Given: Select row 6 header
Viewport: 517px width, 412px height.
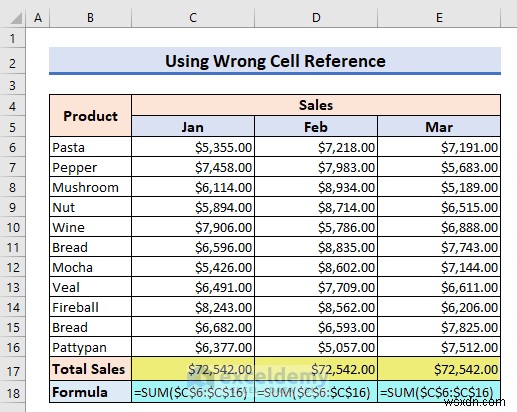Looking at the screenshot, I should pyautogui.click(x=13, y=147).
